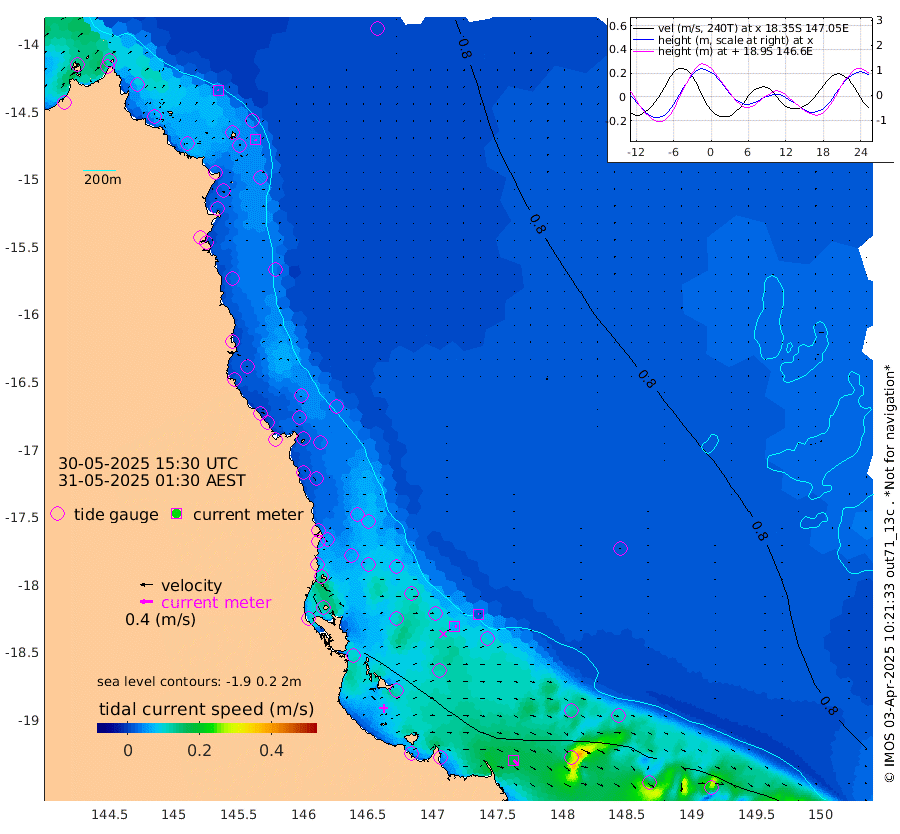The width and height of the screenshot is (900, 834).
Task: Click the inset time axis tick 12
Action: pos(786,152)
